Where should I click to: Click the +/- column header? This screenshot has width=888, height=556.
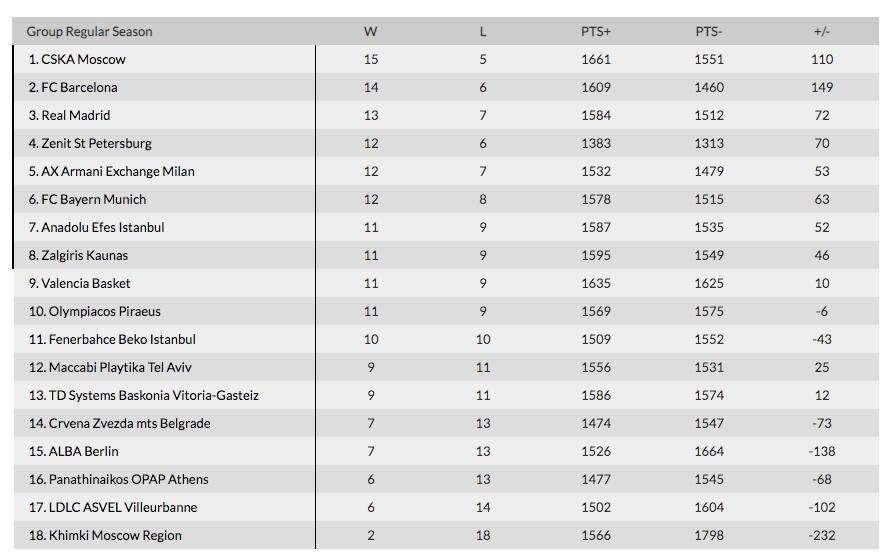(x=822, y=31)
